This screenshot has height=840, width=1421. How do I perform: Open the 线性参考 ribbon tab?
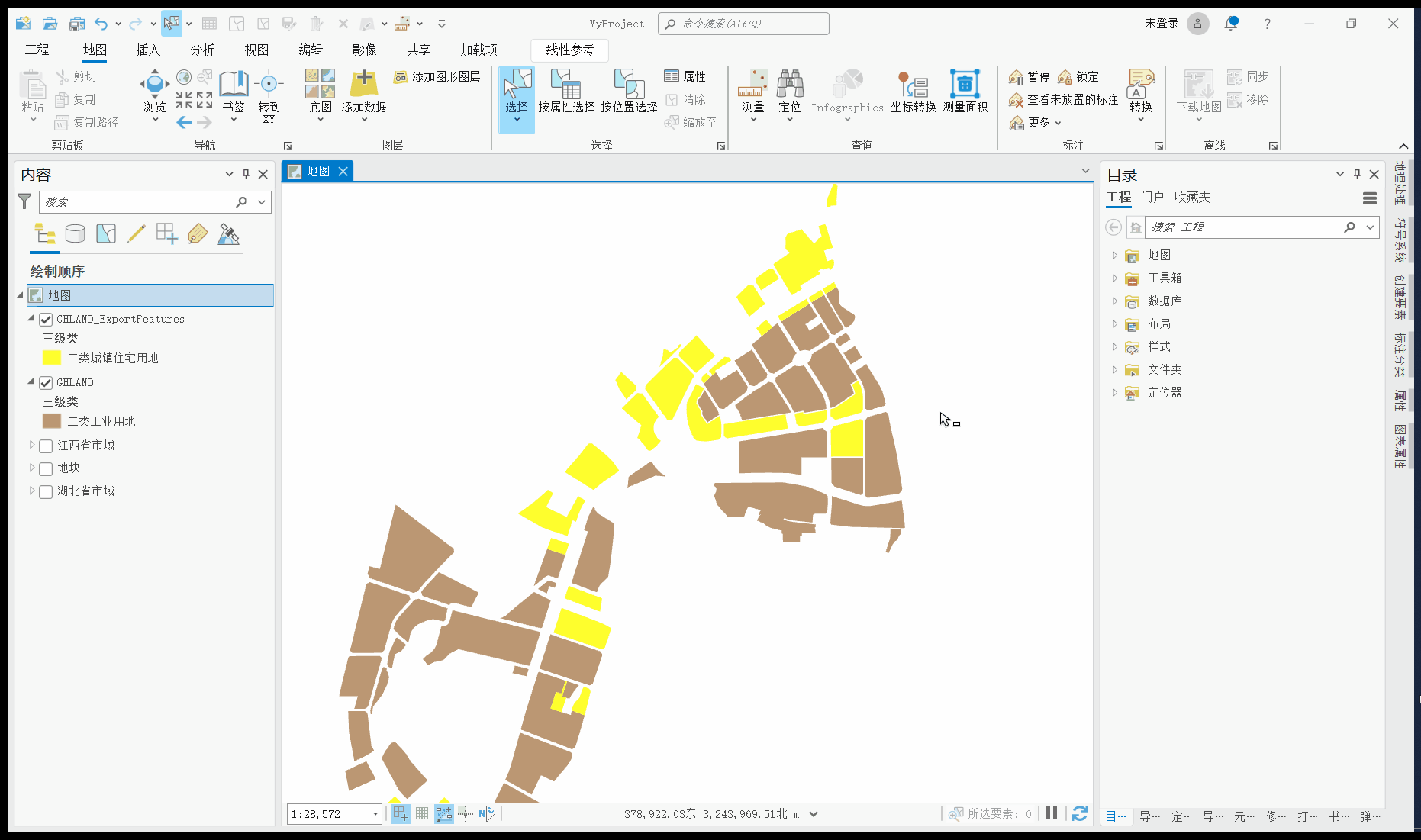tap(569, 50)
